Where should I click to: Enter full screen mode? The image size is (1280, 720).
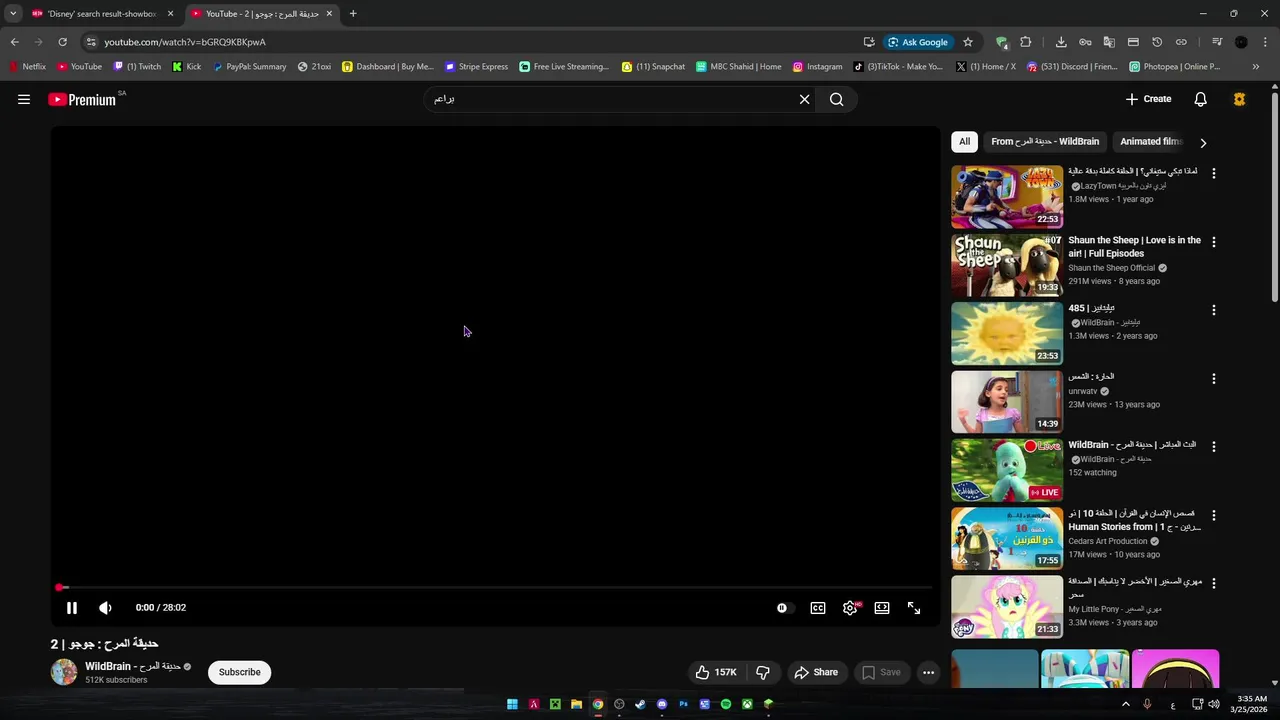coord(914,608)
